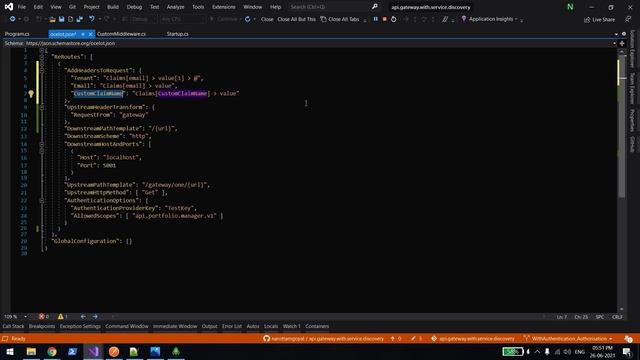Click the Break All pause icon
The image size is (640, 360).
(x=376, y=19)
